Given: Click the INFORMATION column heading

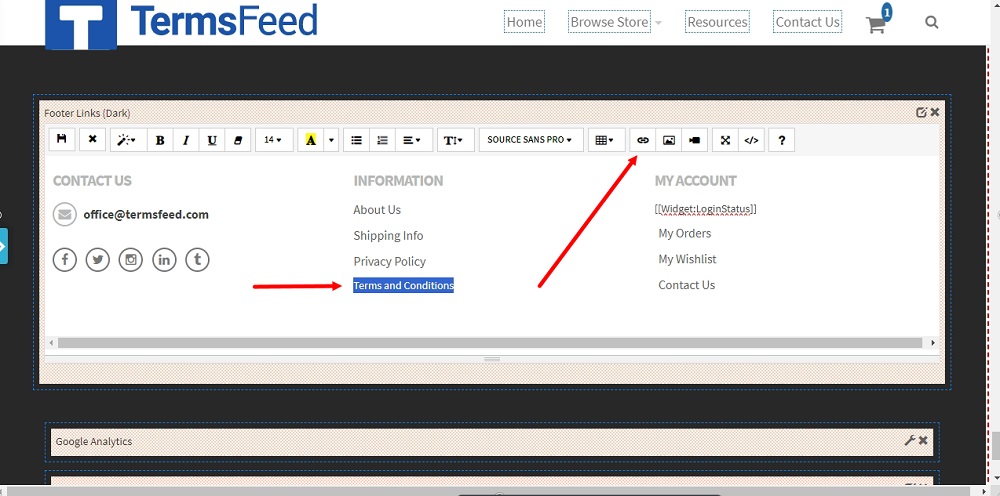Looking at the screenshot, I should 398,181.
